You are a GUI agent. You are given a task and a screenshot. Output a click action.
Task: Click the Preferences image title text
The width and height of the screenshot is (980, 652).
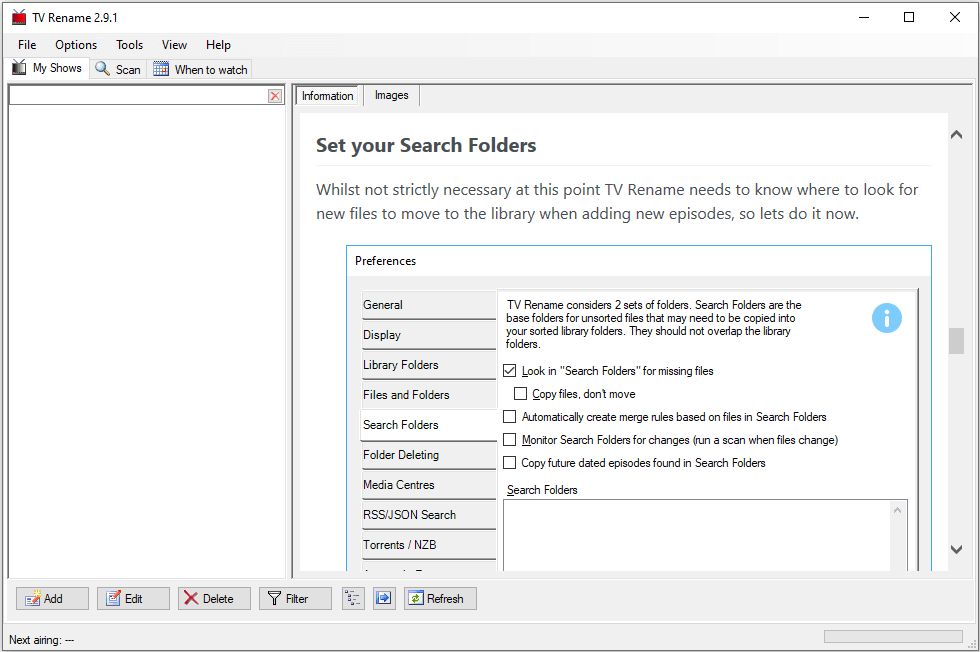tap(386, 261)
